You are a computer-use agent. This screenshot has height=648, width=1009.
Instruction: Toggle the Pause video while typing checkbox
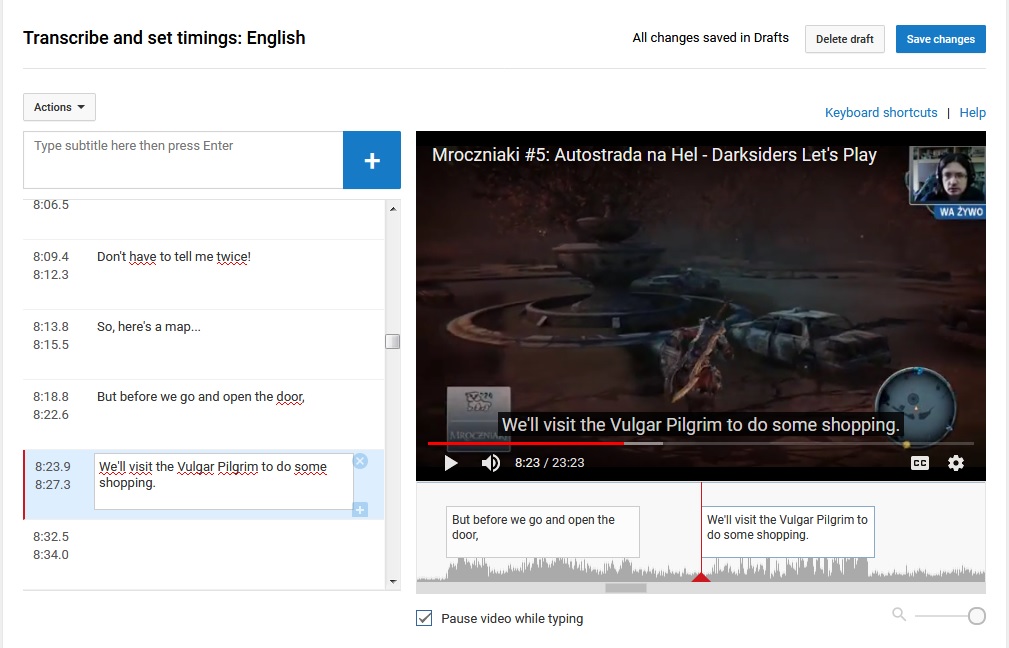pos(424,618)
